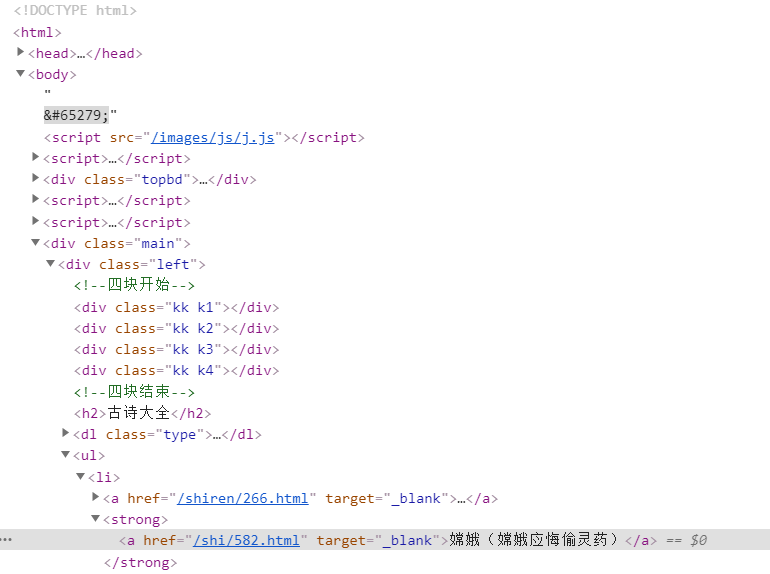
Task: Click the main class attribute value
Action: point(158,244)
